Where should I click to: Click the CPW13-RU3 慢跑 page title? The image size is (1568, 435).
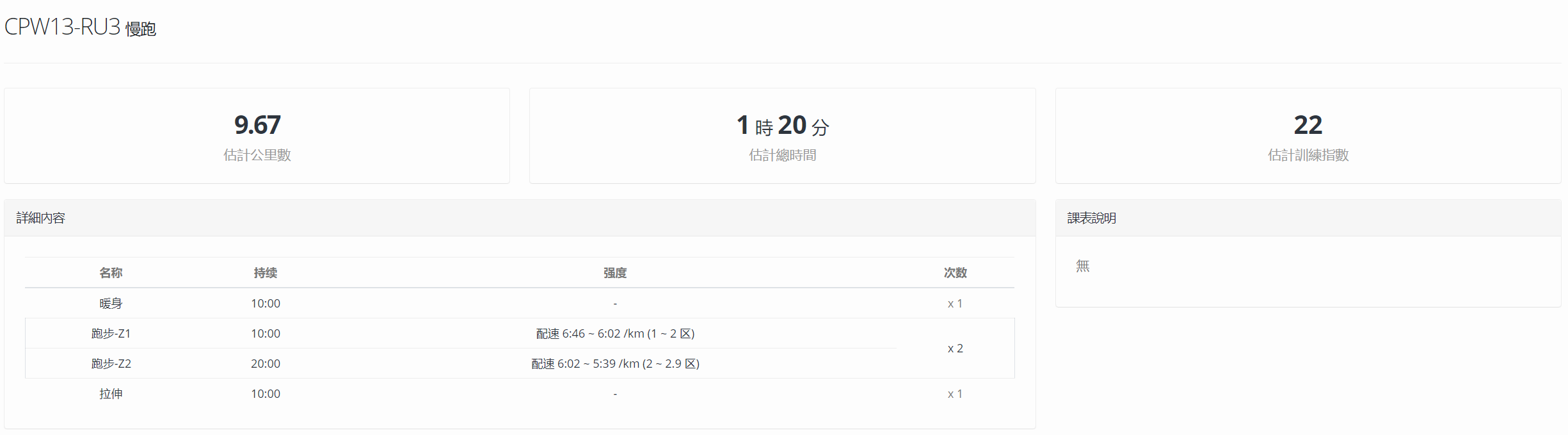click(x=81, y=28)
